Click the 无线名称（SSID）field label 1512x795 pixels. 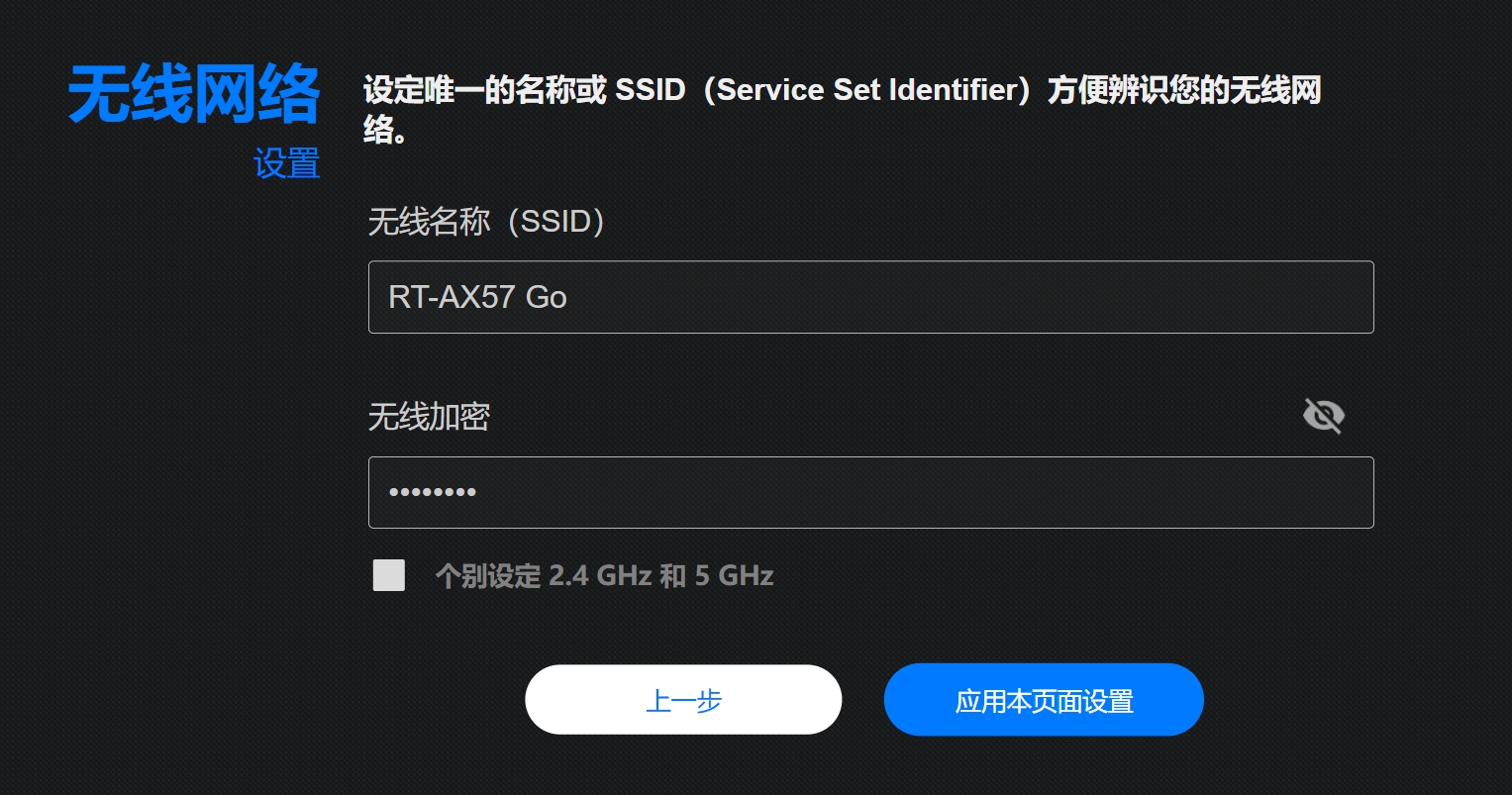(486, 221)
